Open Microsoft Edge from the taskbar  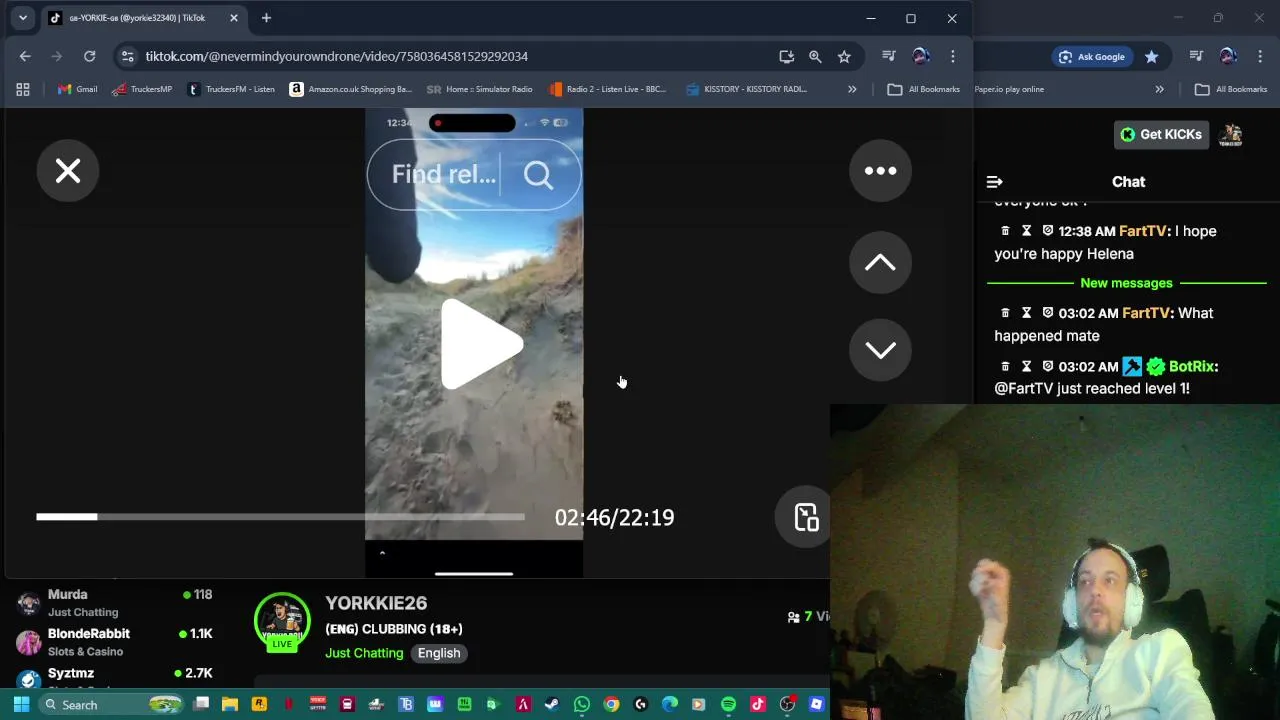(x=669, y=704)
